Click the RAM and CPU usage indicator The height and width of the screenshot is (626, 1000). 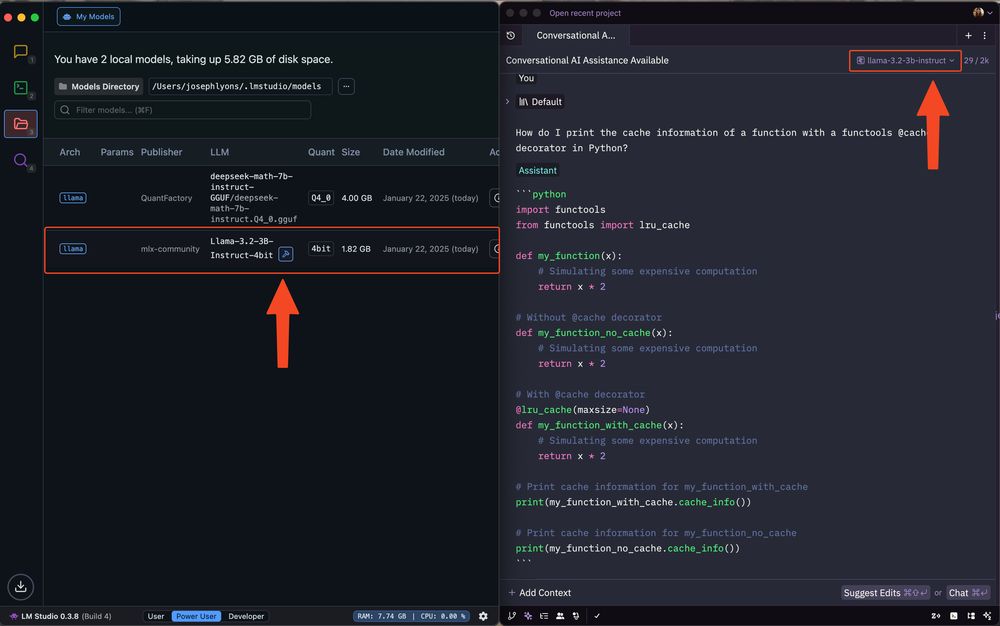(411, 616)
